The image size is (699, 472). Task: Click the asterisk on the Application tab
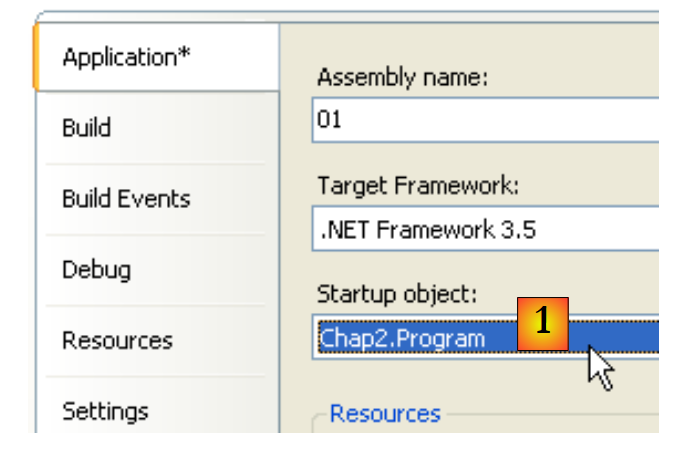[183, 54]
